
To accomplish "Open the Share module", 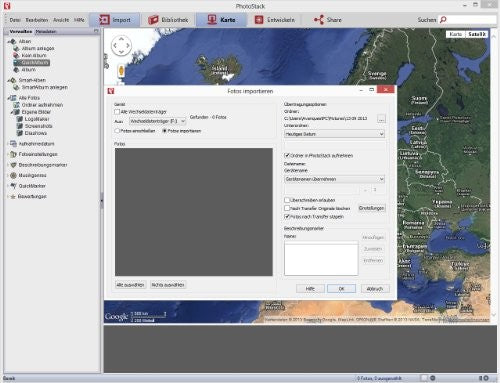I will [328, 20].
